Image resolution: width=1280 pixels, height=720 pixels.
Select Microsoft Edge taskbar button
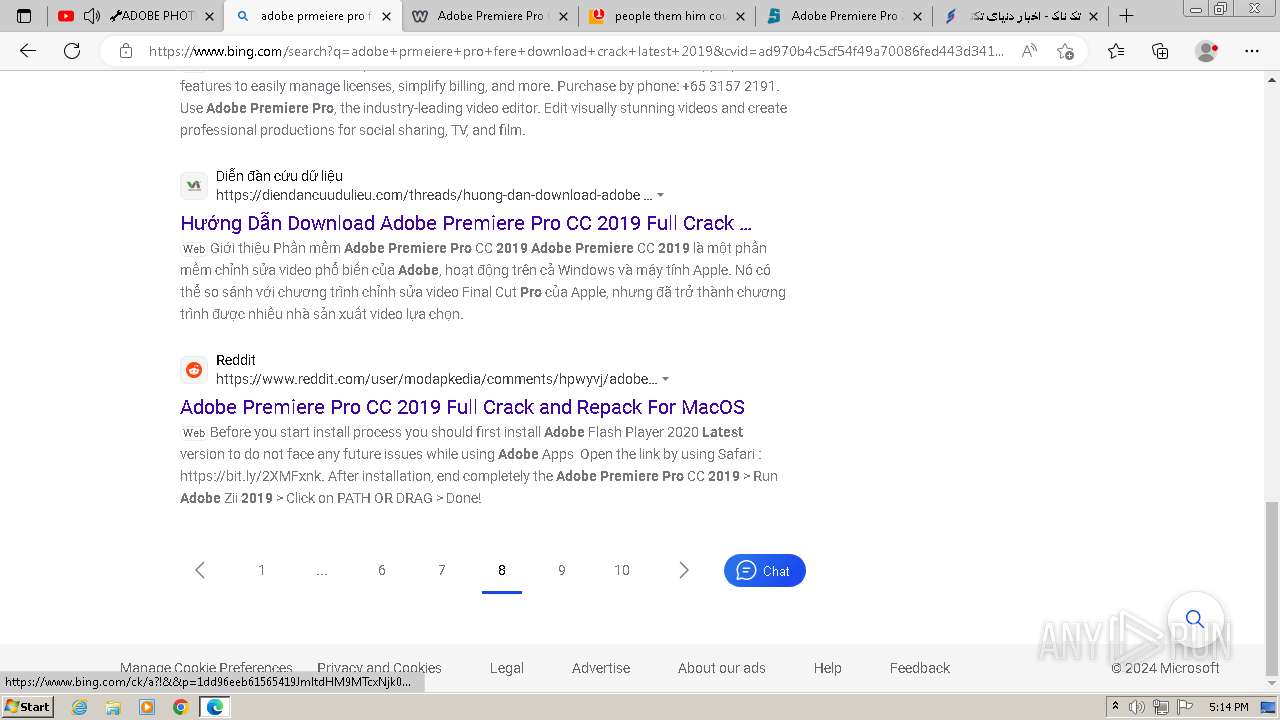click(215, 707)
